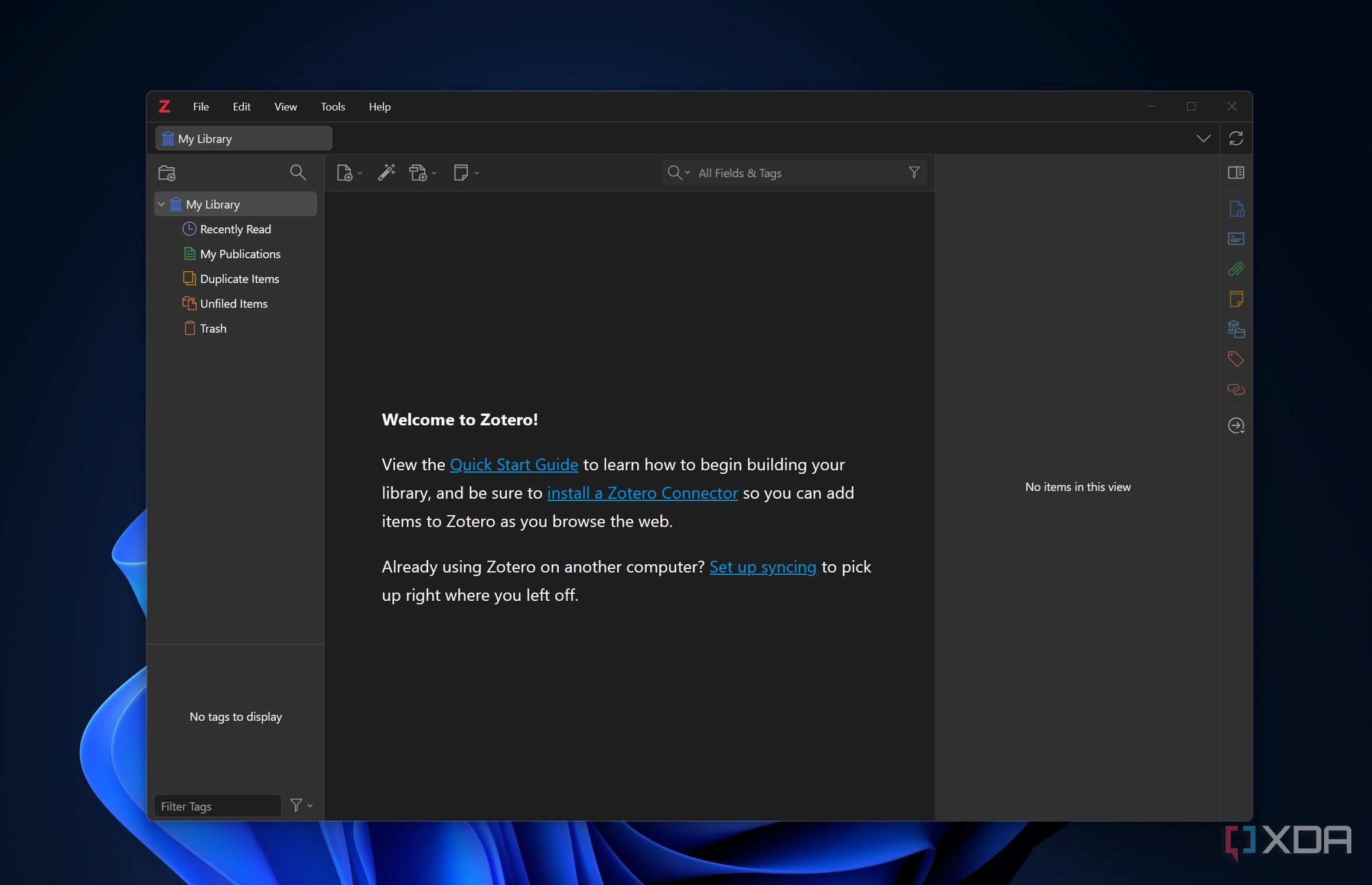Select My Library in collection tree
This screenshot has height=885, width=1372.
[x=236, y=204]
